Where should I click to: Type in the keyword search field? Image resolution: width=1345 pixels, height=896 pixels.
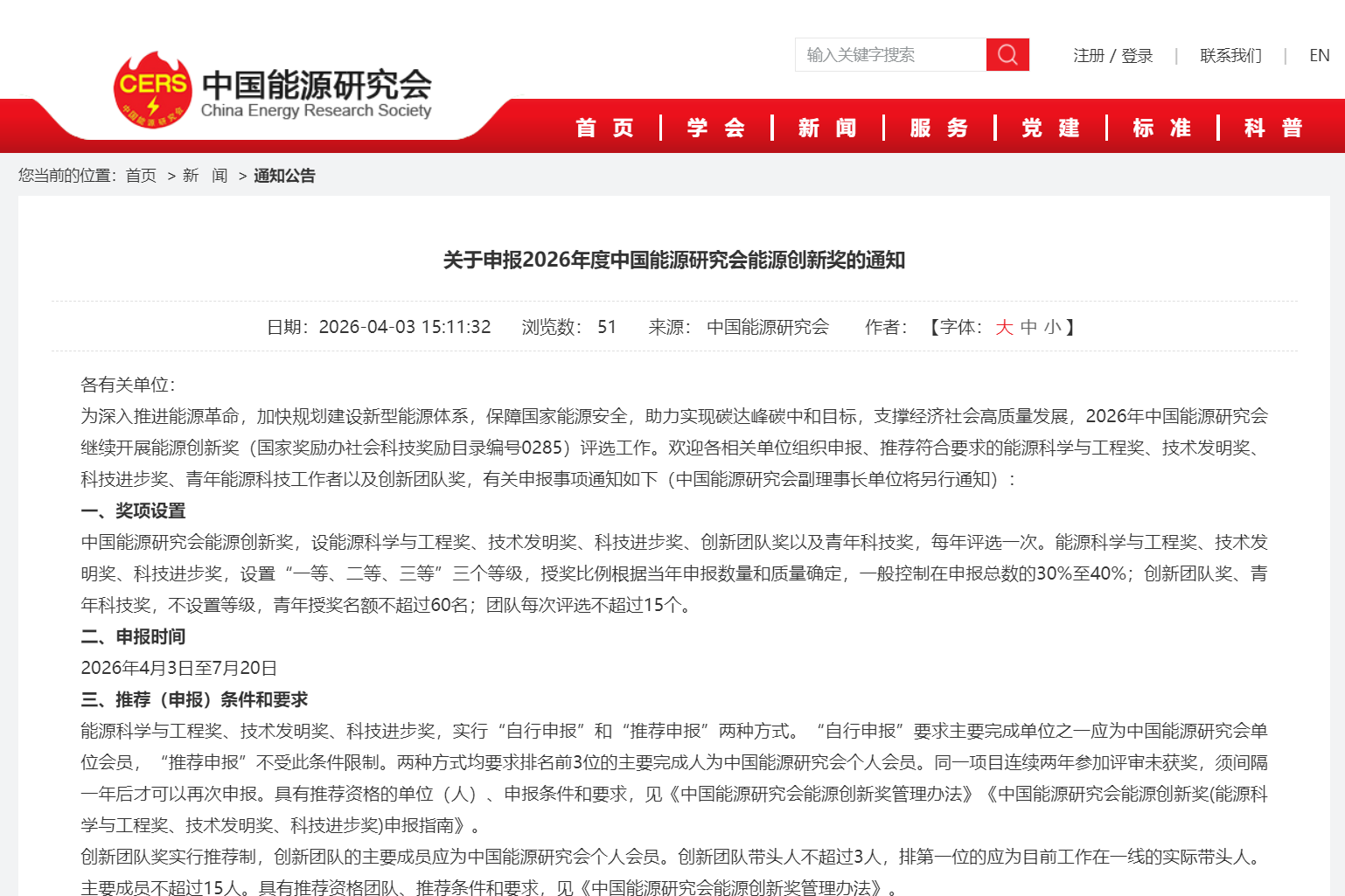click(x=890, y=55)
